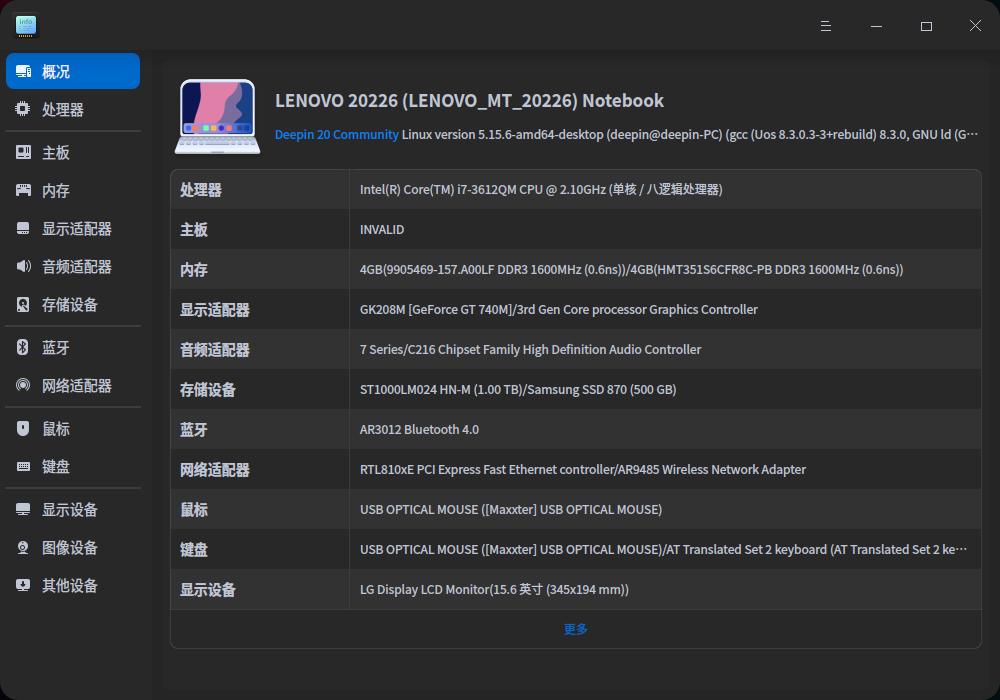
Task: Click the 更多 (More) link
Action: click(x=574, y=629)
